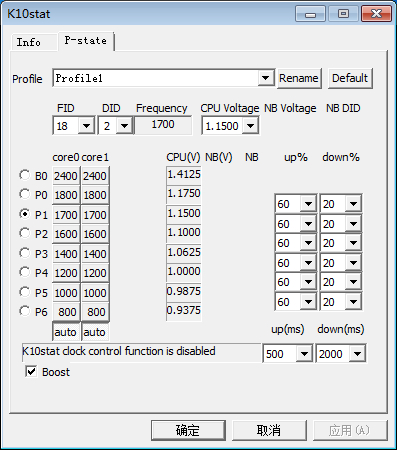Click CPU(V) value 1.4125
Image resolution: width=397 pixels, height=450 pixels.
pyautogui.click(x=184, y=175)
